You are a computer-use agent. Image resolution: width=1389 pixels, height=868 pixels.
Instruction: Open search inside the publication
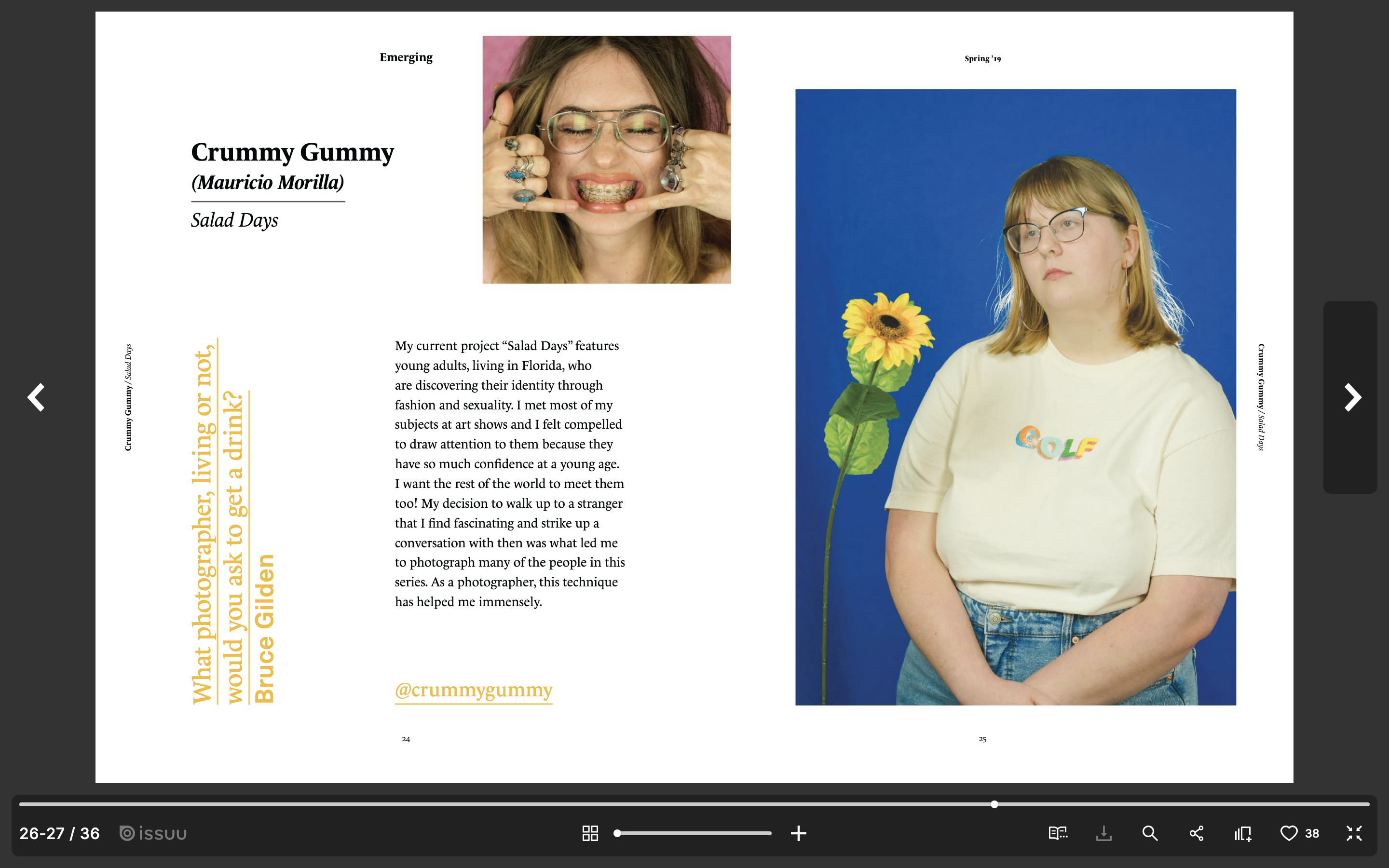coord(1150,833)
